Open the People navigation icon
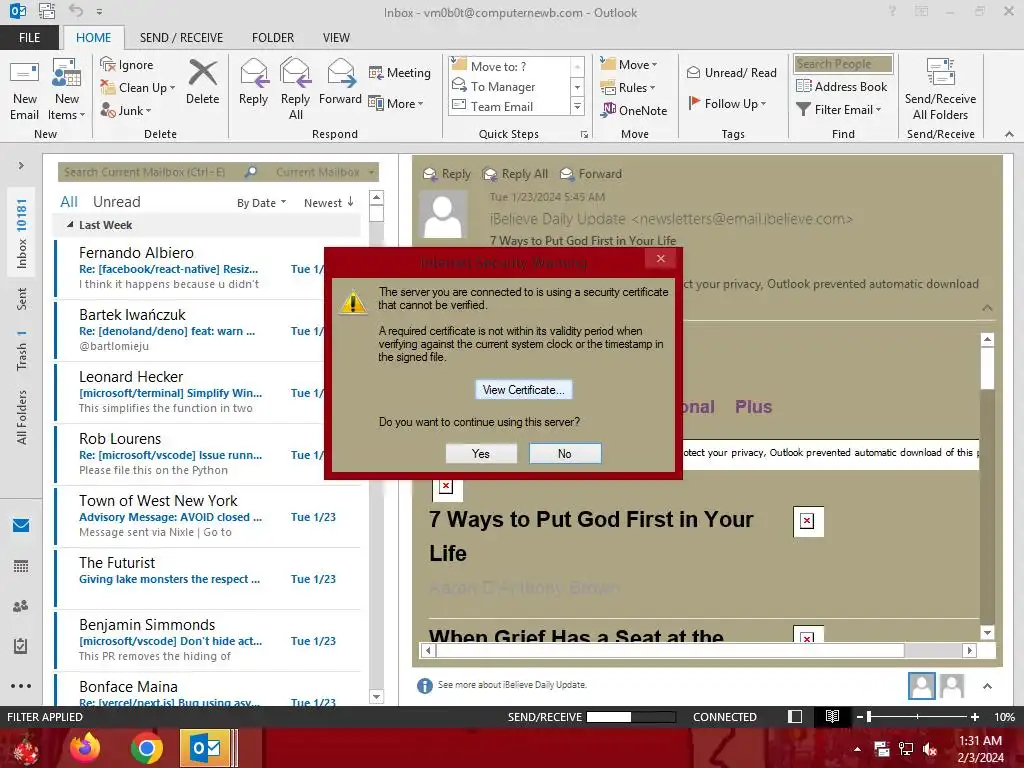1024x768 pixels. (21, 606)
